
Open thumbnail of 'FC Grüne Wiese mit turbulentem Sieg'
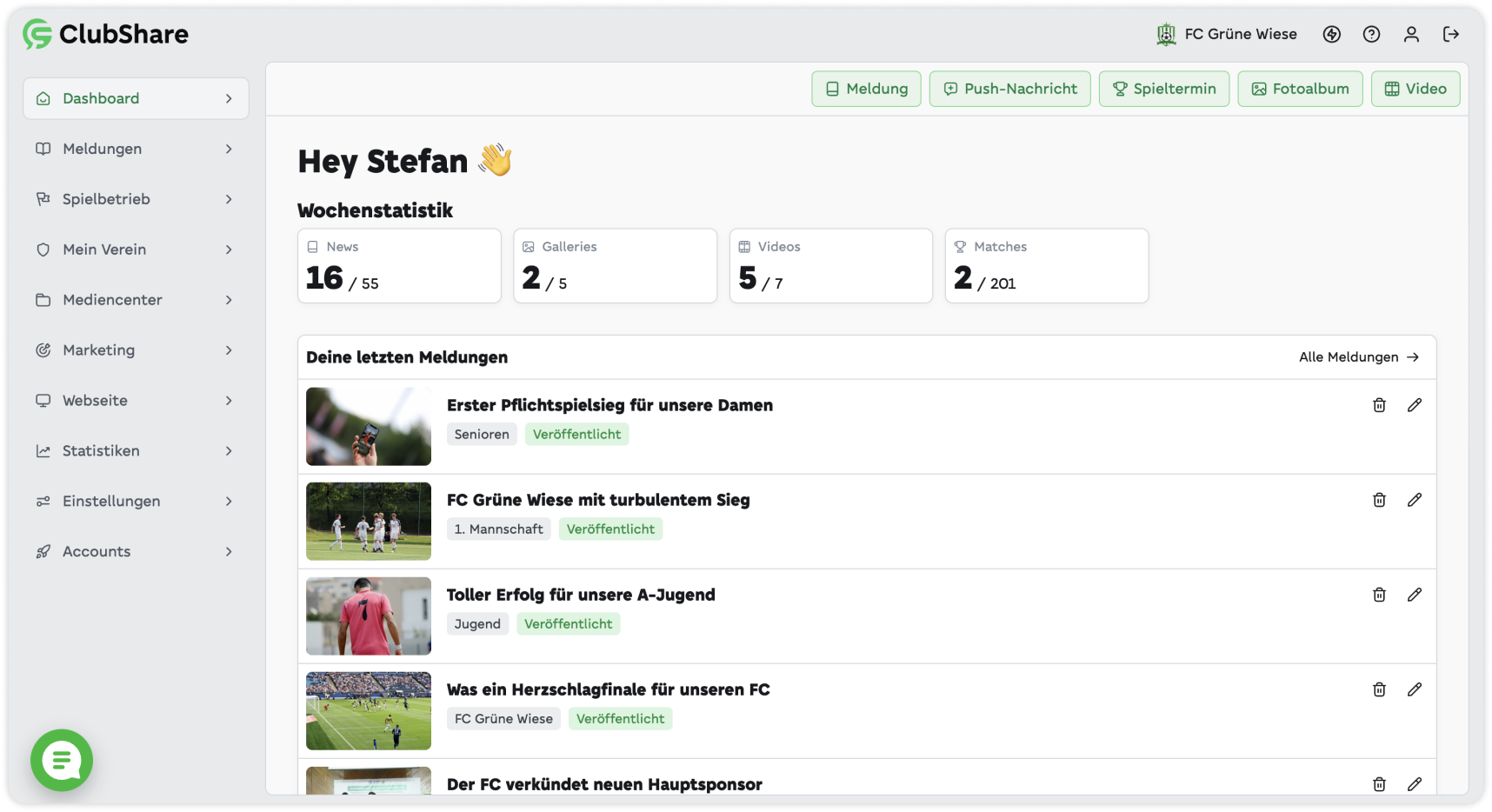tap(369, 521)
